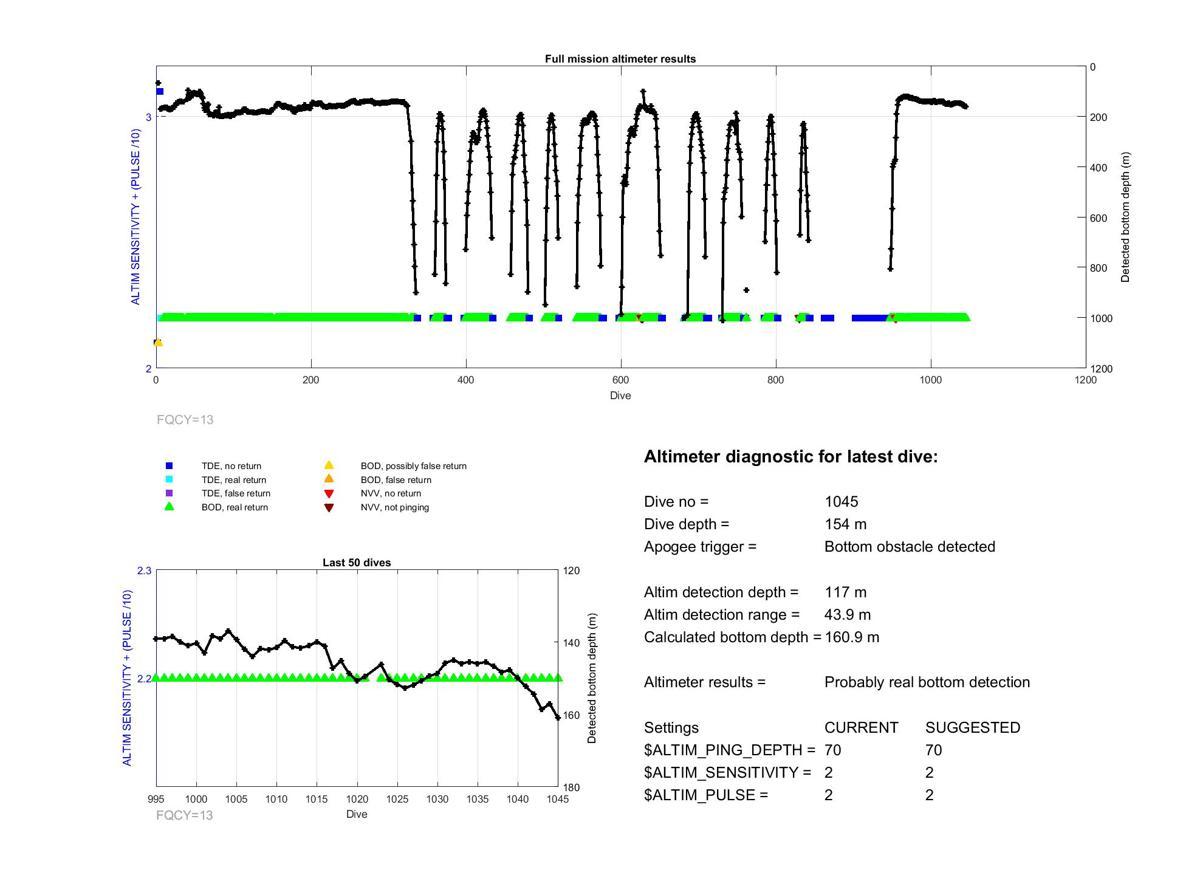The image size is (1200, 885).
Task: Select the calculated bottom depth '160.9 m'
Action: point(852,637)
